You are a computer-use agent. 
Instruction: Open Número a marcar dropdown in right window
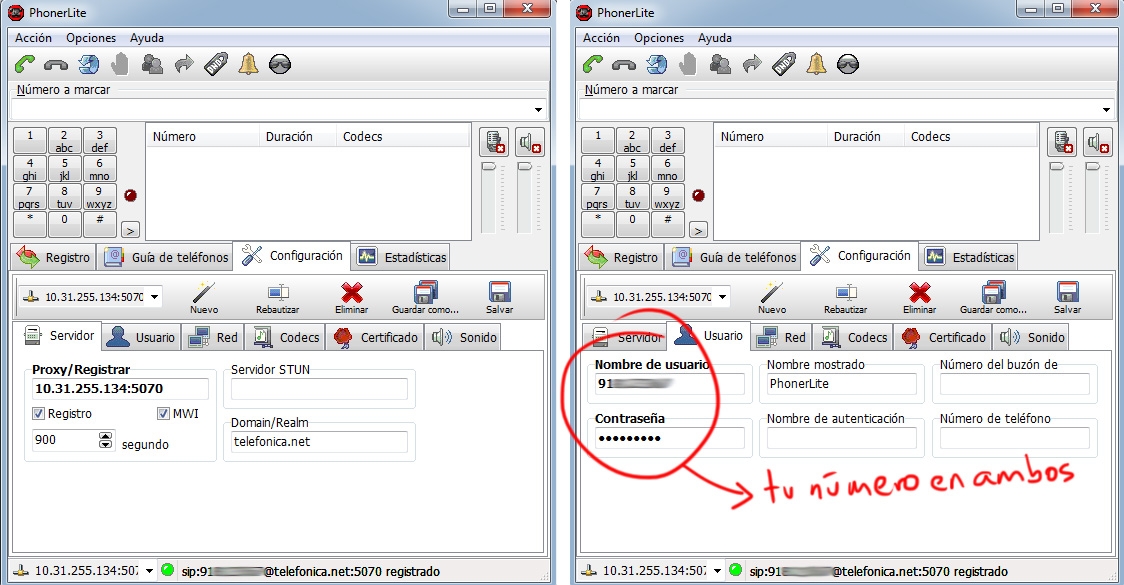(x=1106, y=110)
